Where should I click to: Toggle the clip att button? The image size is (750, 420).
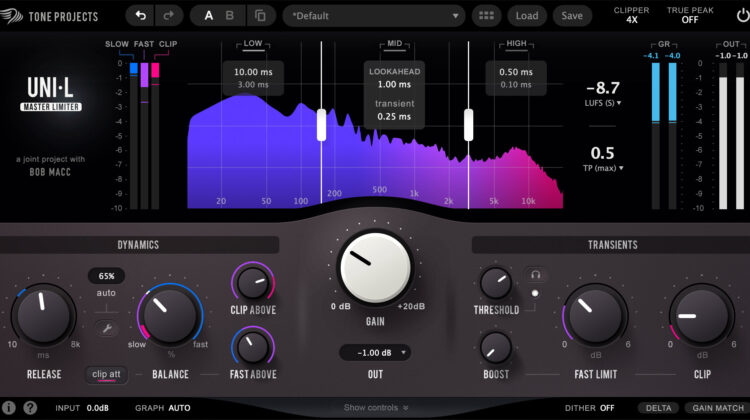pyautogui.click(x=106, y=375)
